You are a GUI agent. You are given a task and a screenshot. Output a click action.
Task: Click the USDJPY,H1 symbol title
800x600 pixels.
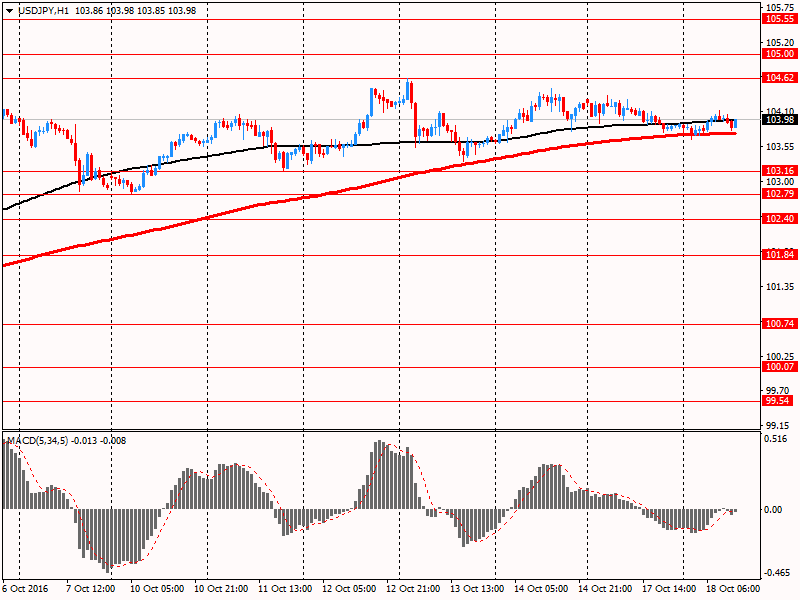(x=43, y=11)
